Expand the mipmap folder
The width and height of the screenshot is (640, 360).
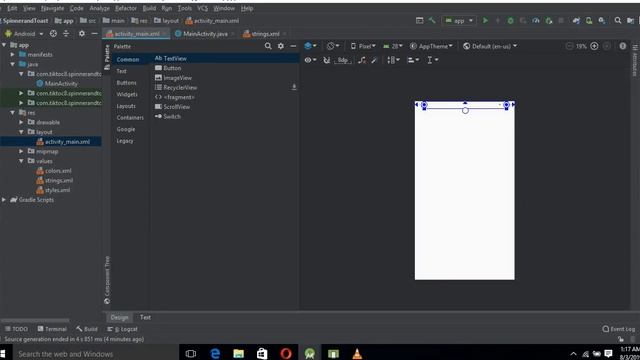(x=21, y=151)
